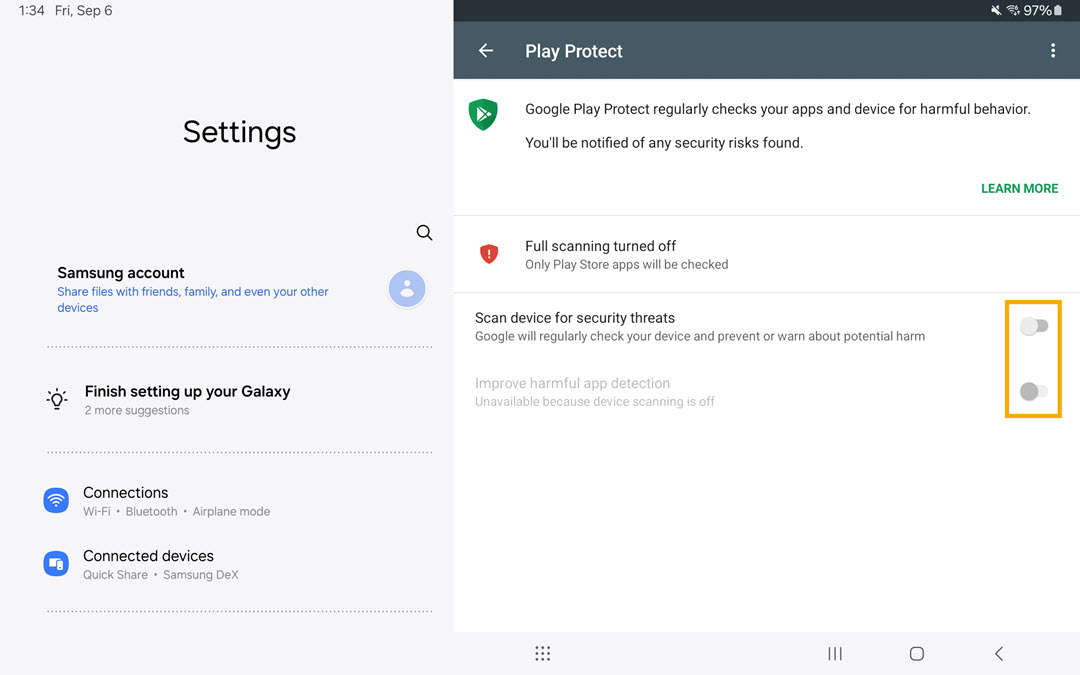Screen dimensions: 1080x675
Task: Tap the Connections Wi-Fi icon
Action: coord(56,501)
